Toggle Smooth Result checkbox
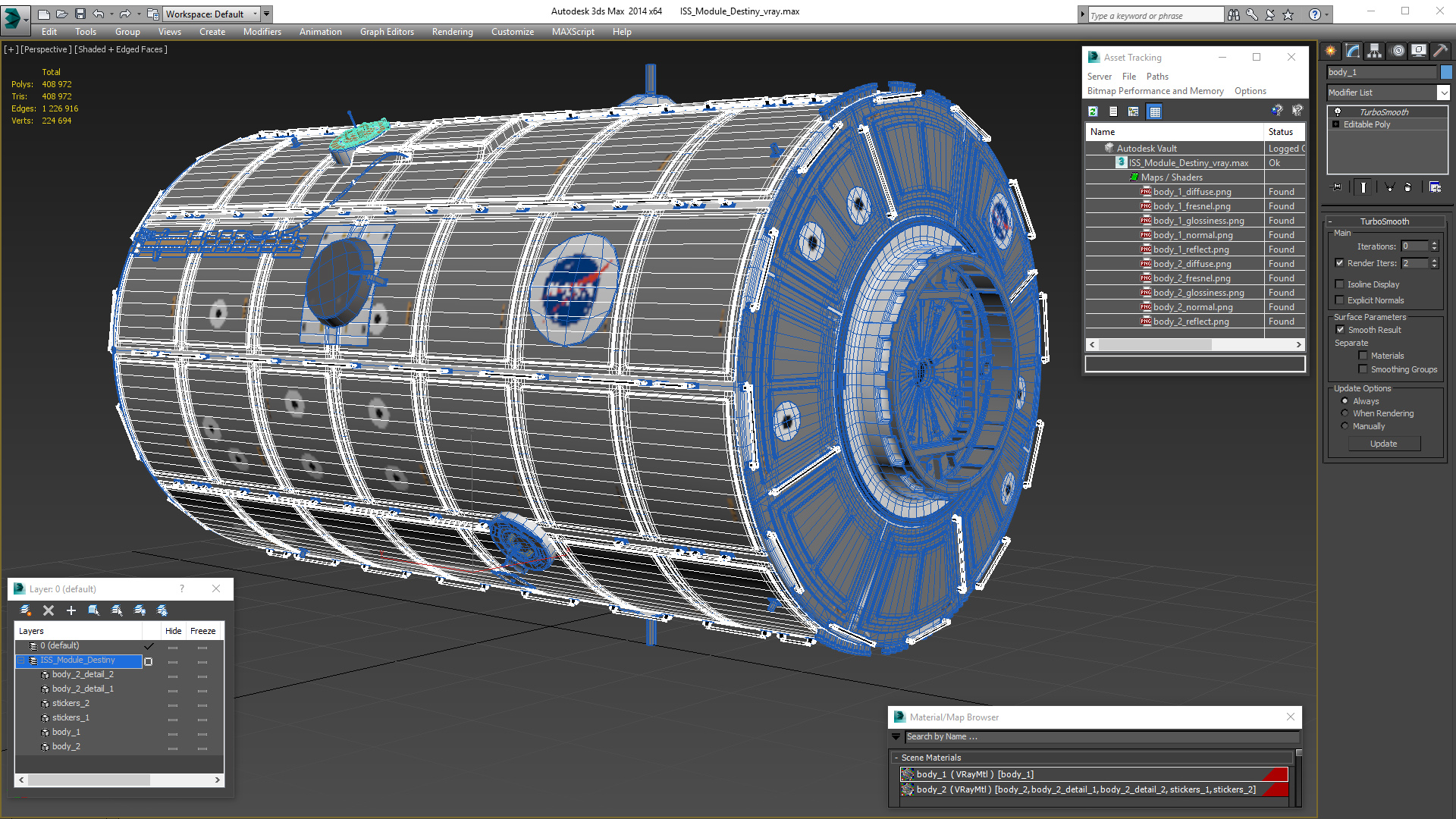The width and height of the screenshot is (1456, 819). coord(1340,330)
